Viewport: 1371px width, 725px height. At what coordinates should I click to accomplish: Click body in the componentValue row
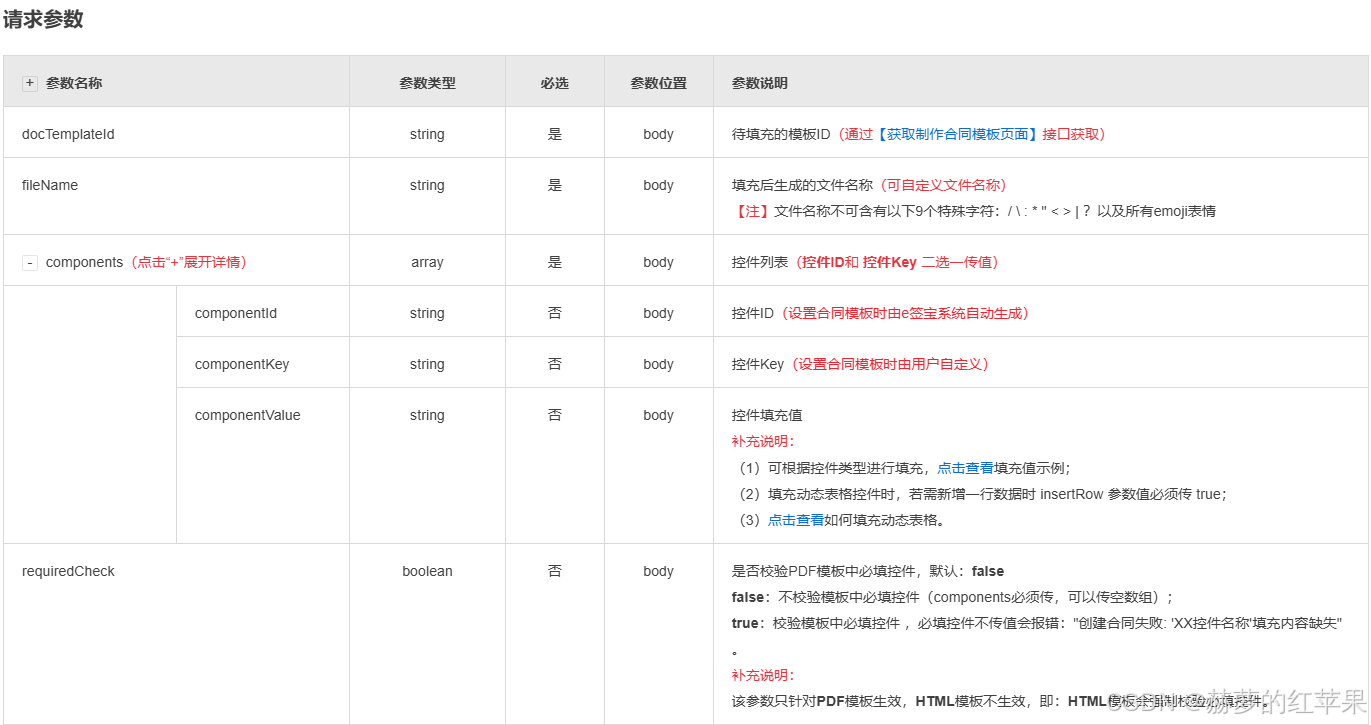(658, 415)
